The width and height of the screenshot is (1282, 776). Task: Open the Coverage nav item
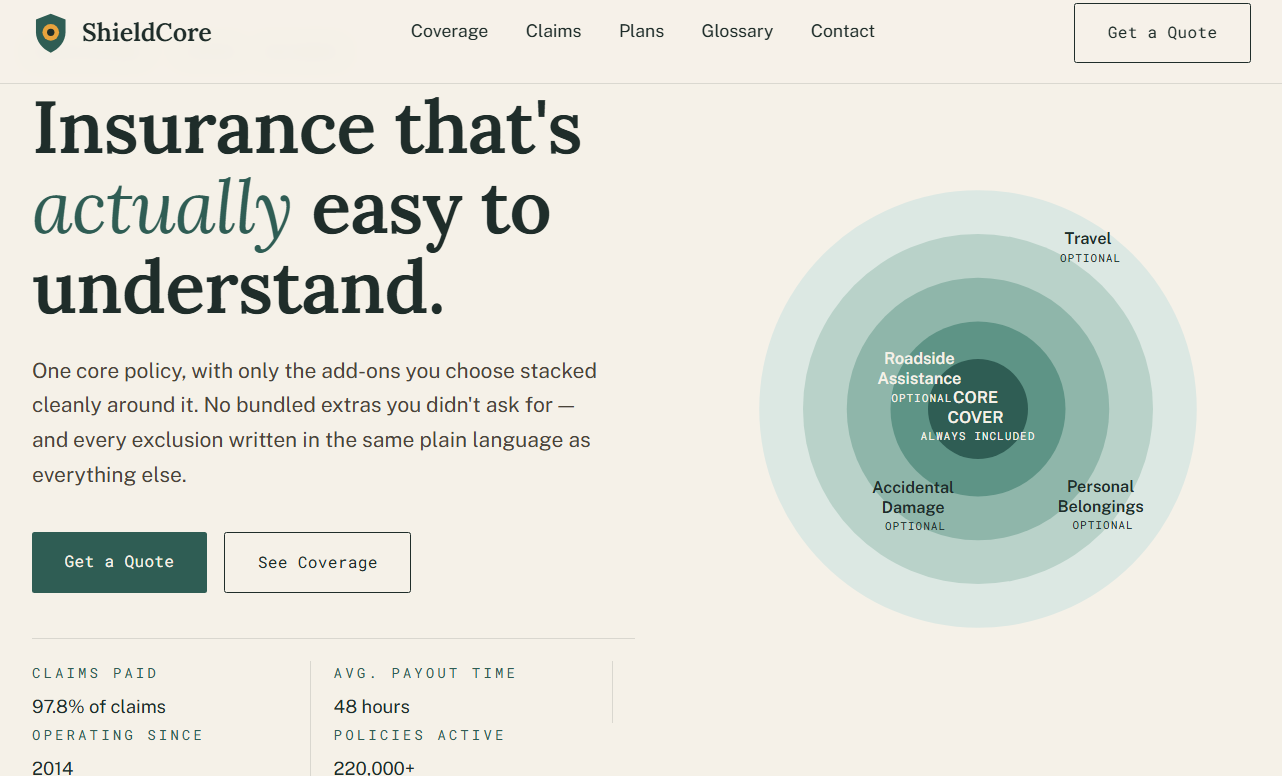tap(450, 31)
